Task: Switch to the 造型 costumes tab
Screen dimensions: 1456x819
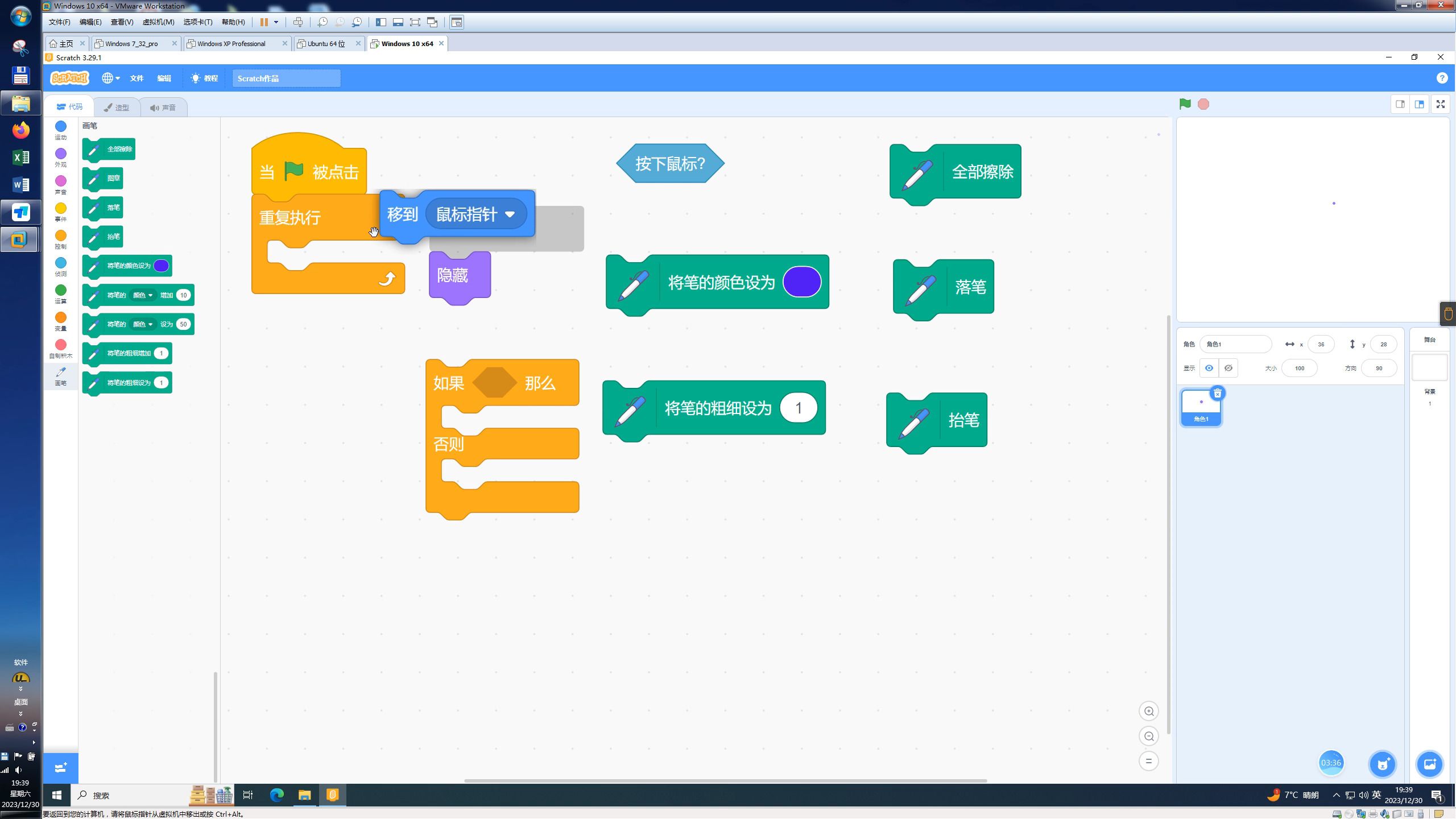Action: coord(117,107)
